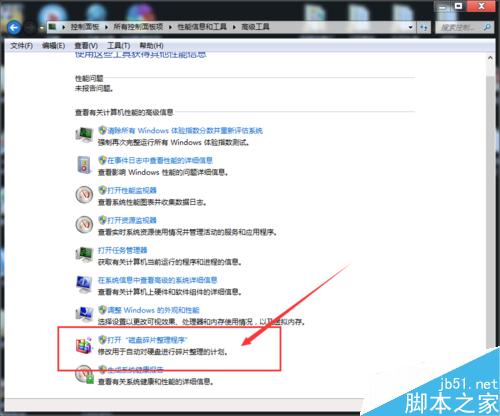Maximize the window
Viewport: 500px width, 416px height.
tap(459, 6)
